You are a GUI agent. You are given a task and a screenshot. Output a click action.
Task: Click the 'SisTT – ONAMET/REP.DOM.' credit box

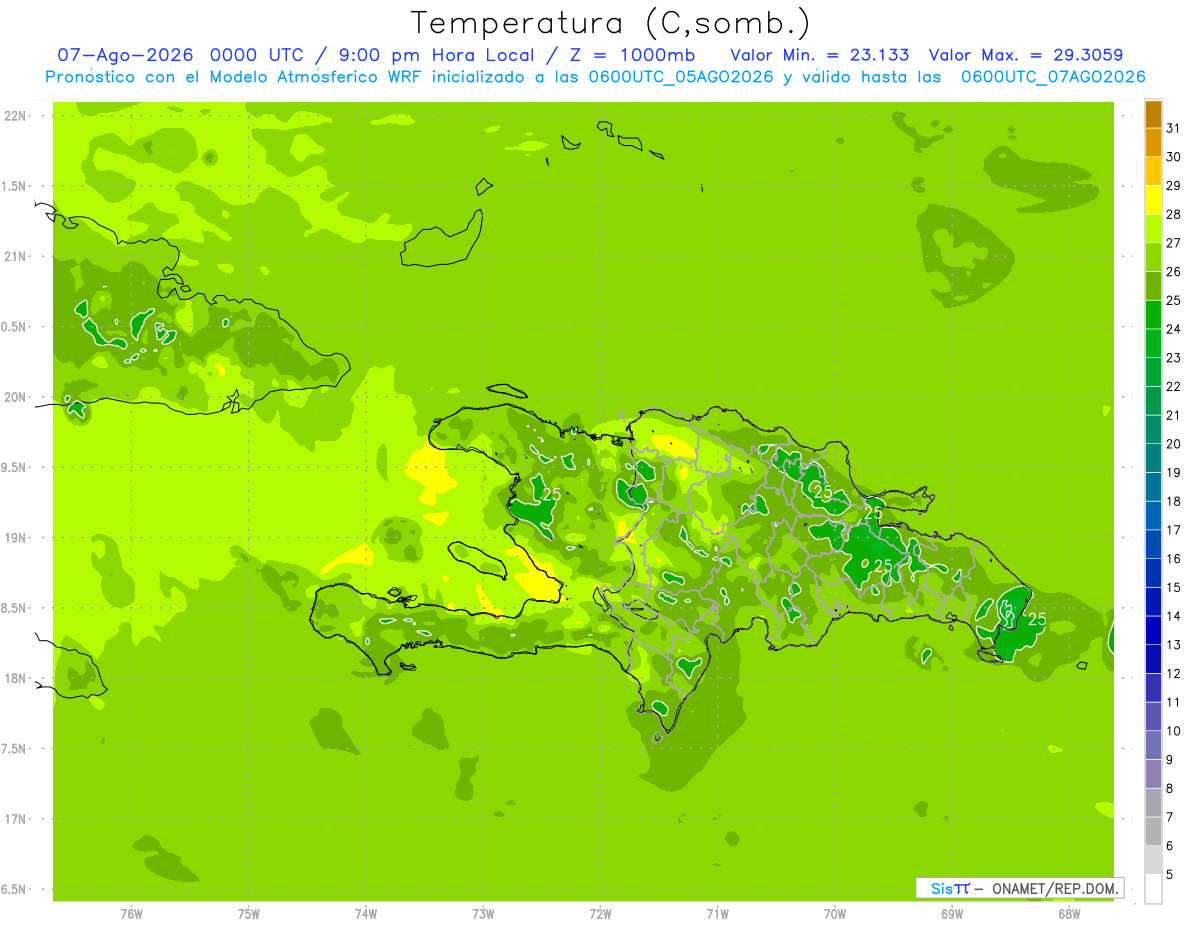coord(1019,888)
